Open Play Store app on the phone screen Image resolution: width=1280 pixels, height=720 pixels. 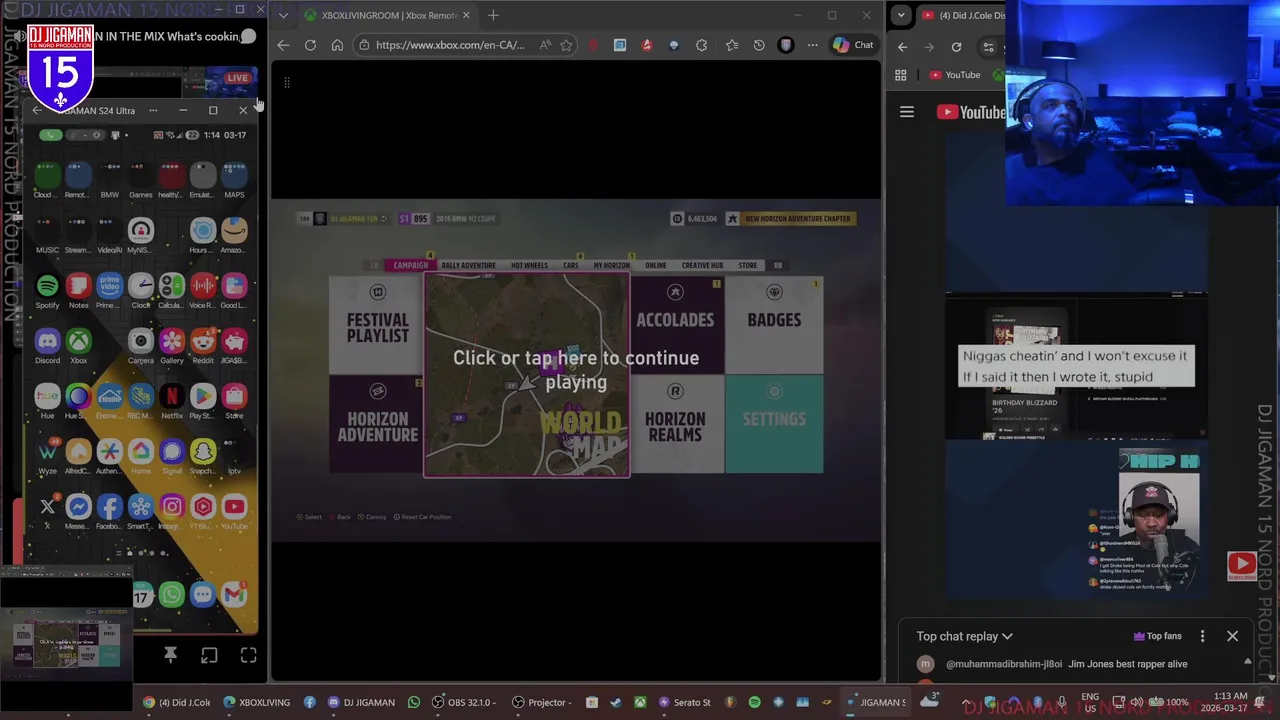(x=203, y=397)
